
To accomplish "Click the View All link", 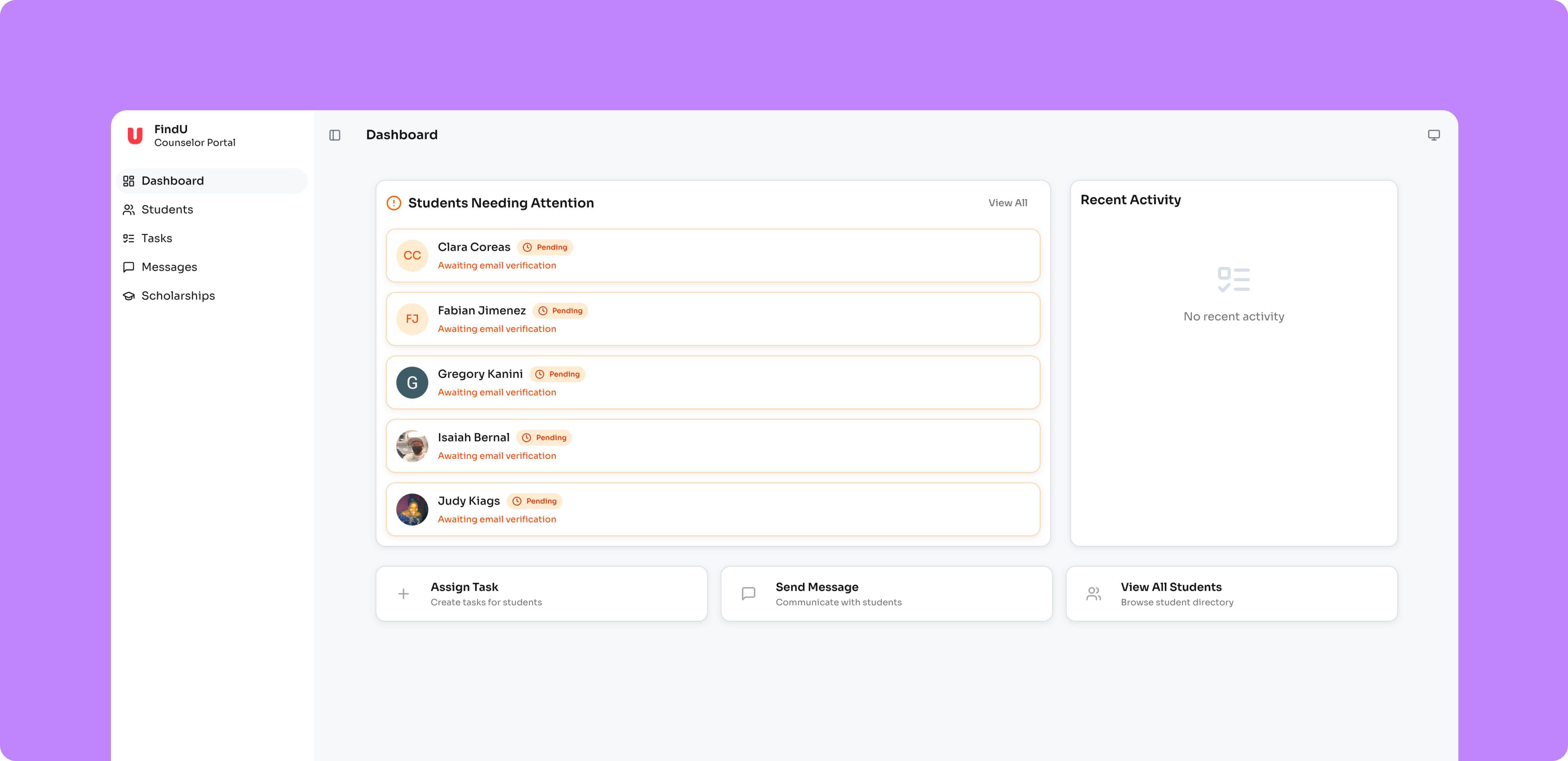I will click(1007, 203).
